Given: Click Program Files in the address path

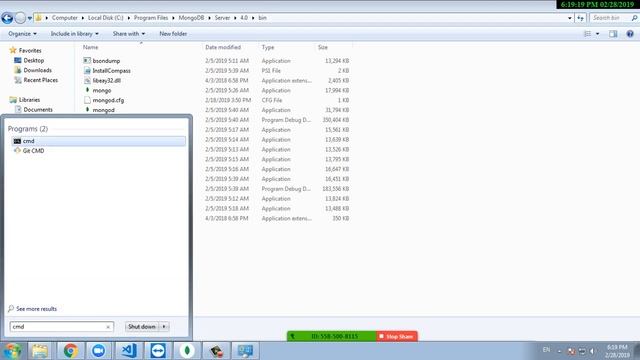Looking at the screenshot, I should 151,18.
